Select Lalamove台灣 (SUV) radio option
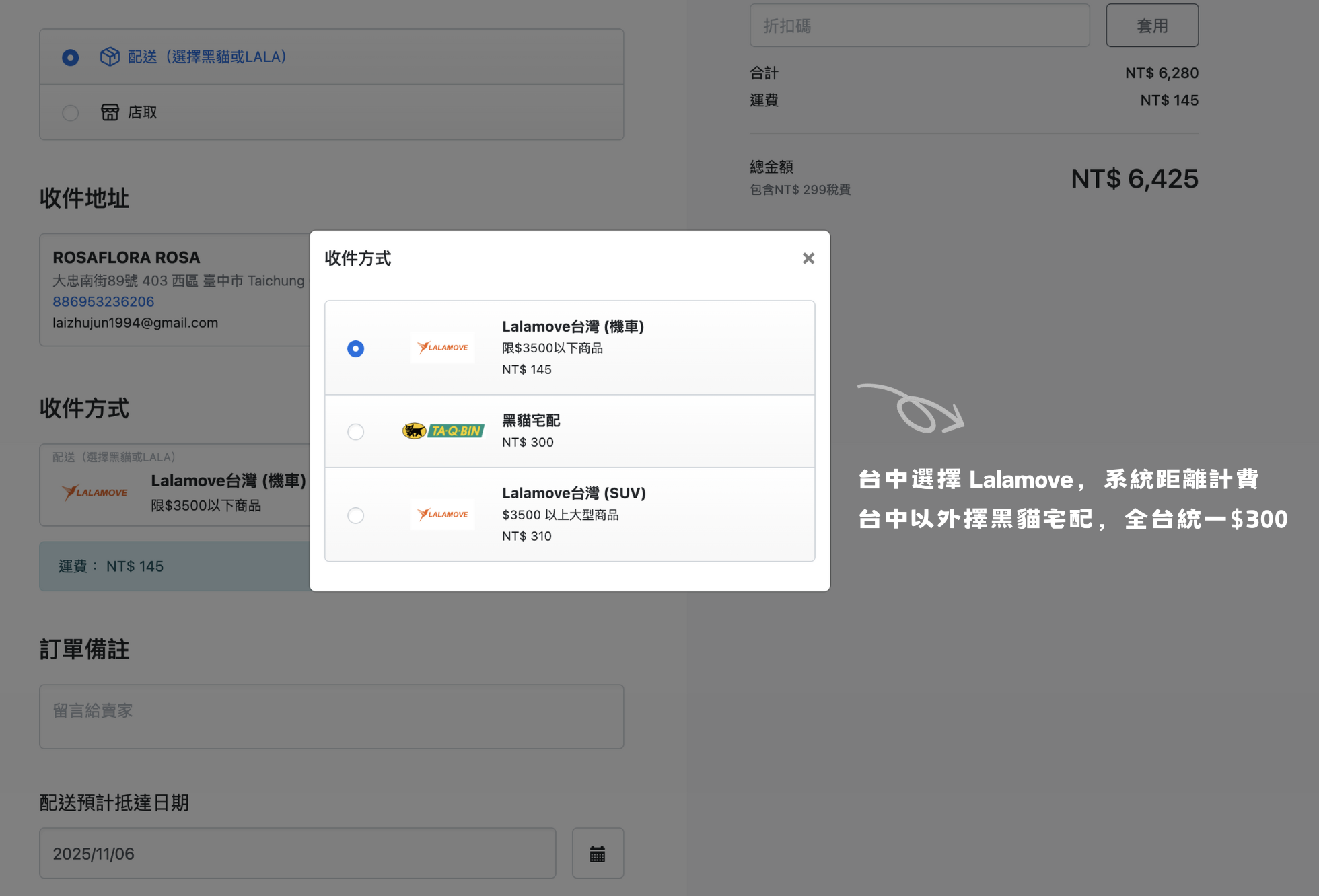The width and height of the screenshot is (1319, 896). 355,515
